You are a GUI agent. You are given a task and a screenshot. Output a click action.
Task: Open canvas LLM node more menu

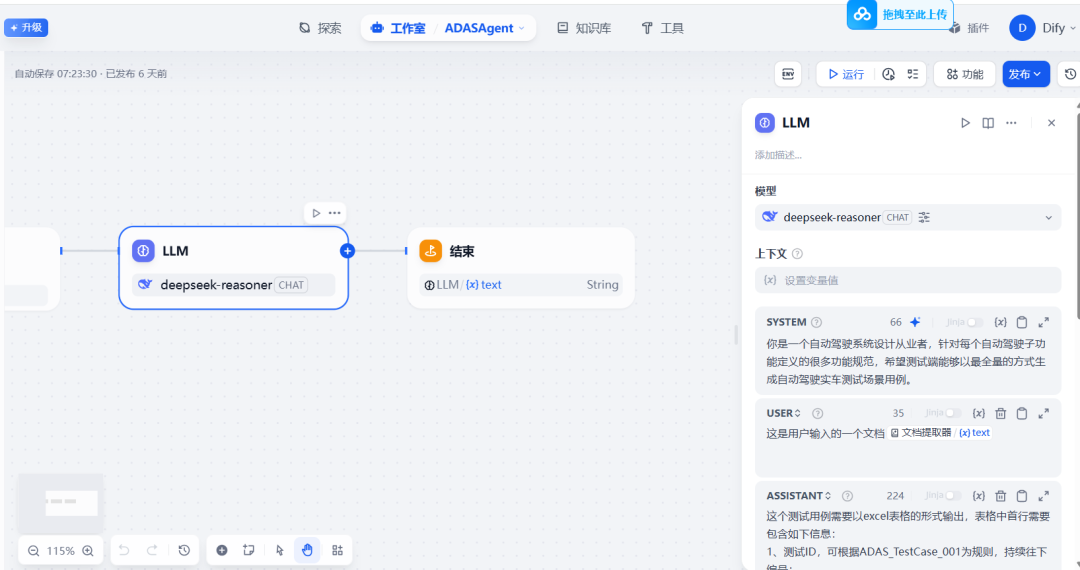click(x=335, y=213)
